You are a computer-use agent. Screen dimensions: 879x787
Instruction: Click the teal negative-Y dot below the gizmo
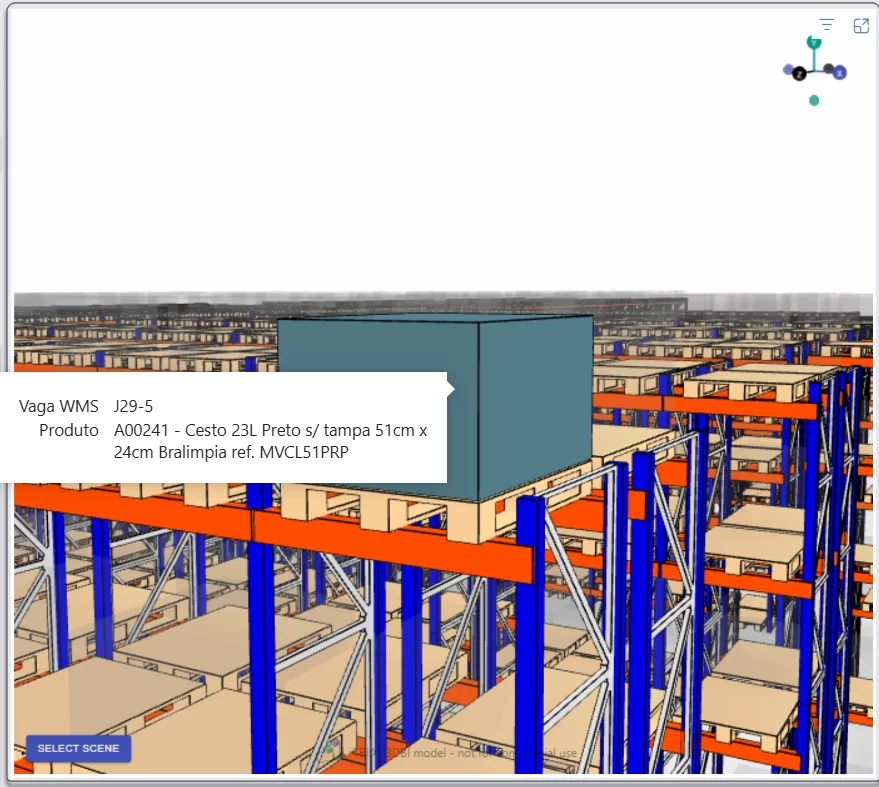(x=814, y=100)
